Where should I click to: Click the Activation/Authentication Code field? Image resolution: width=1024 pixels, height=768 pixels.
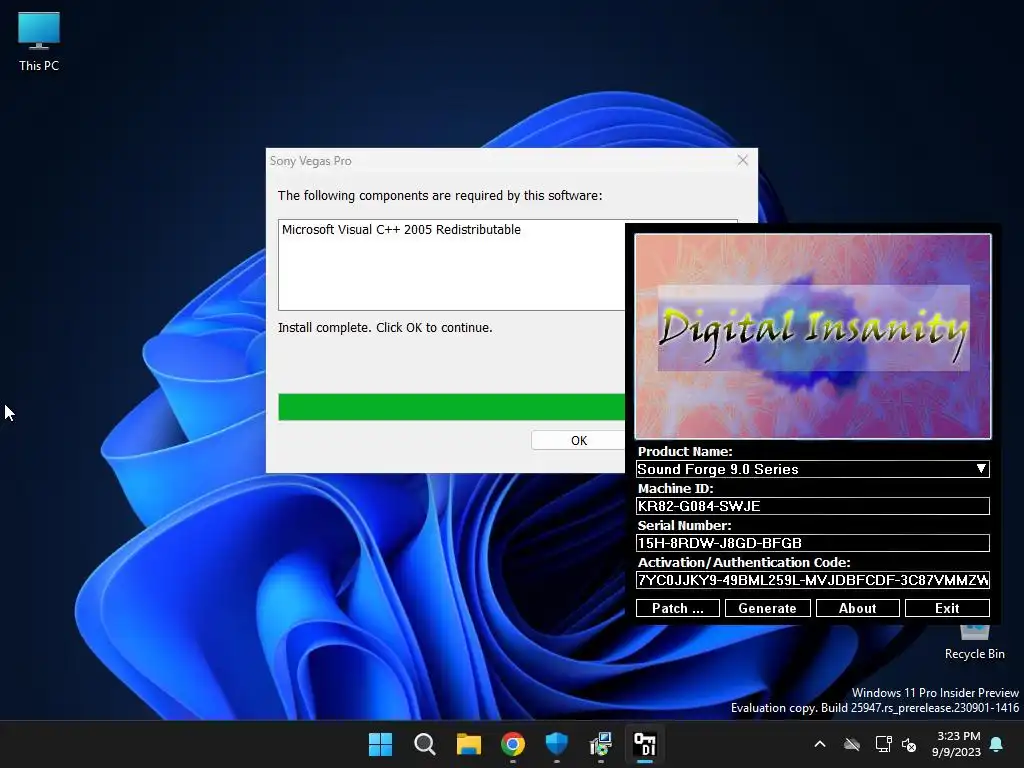812,580
